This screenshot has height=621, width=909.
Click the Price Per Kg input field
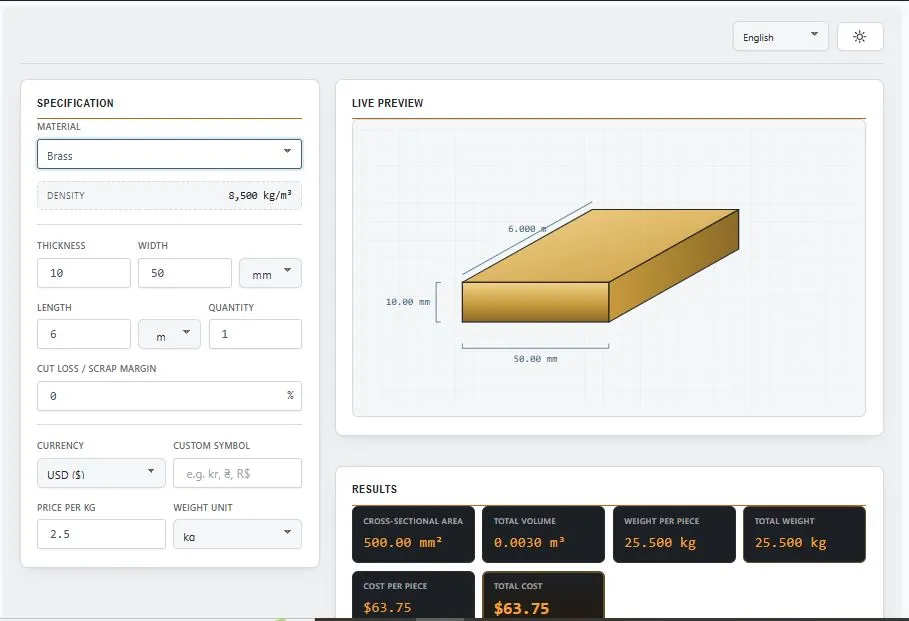click(x=101, y=534)
